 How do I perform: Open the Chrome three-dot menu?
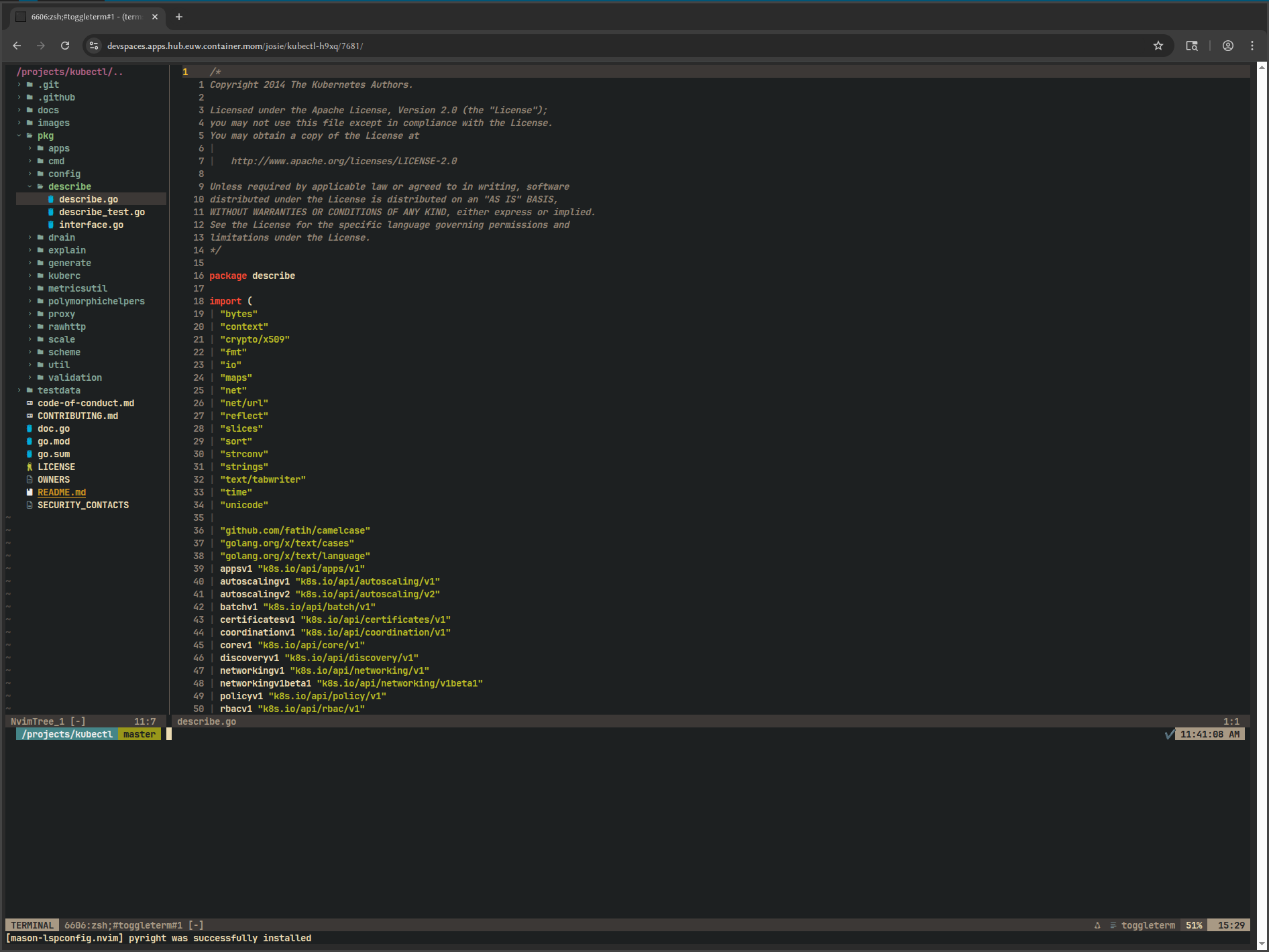pyautogui.click(x=1252, y=46)
